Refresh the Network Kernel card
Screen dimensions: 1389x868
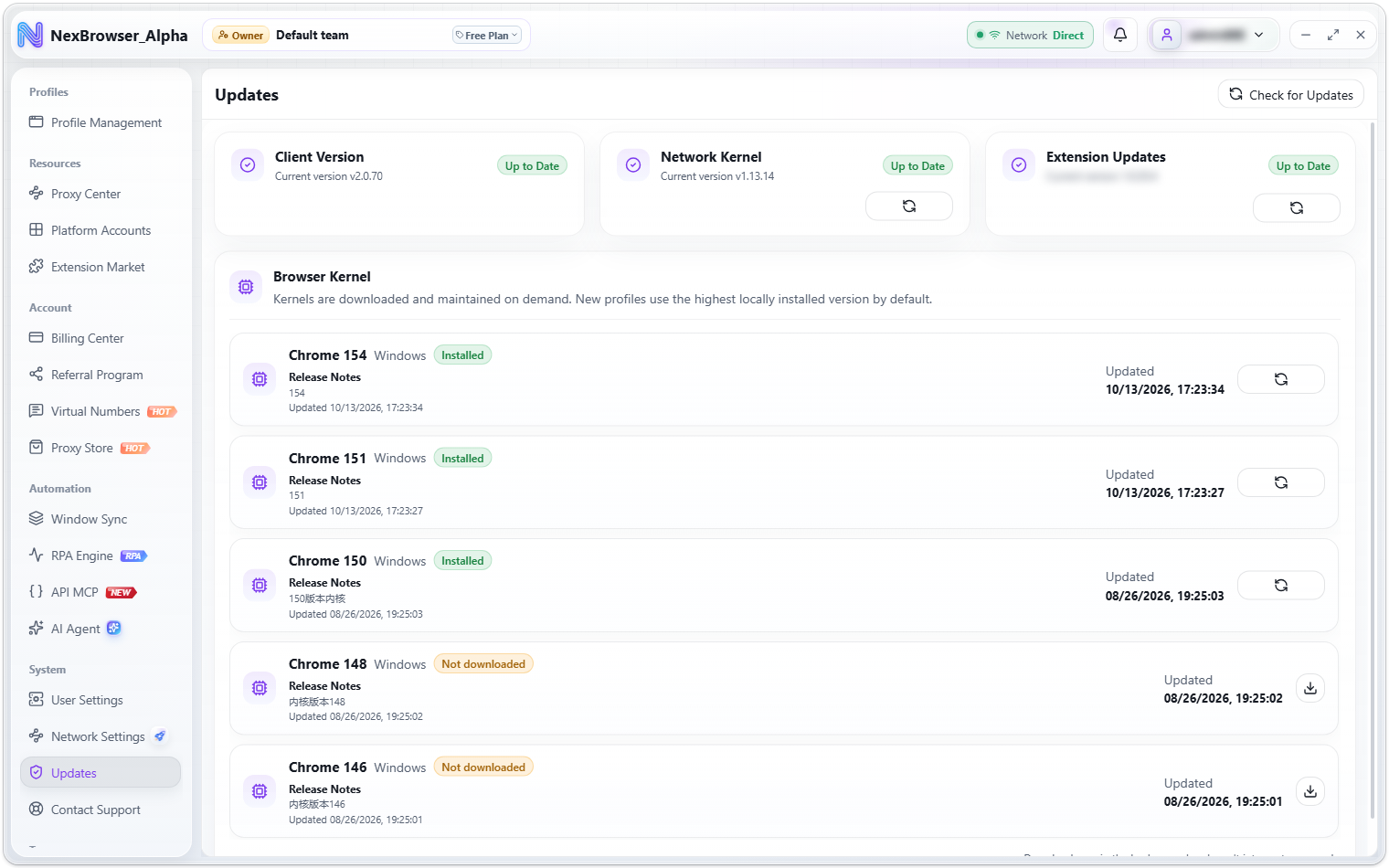tap(909, 206)
